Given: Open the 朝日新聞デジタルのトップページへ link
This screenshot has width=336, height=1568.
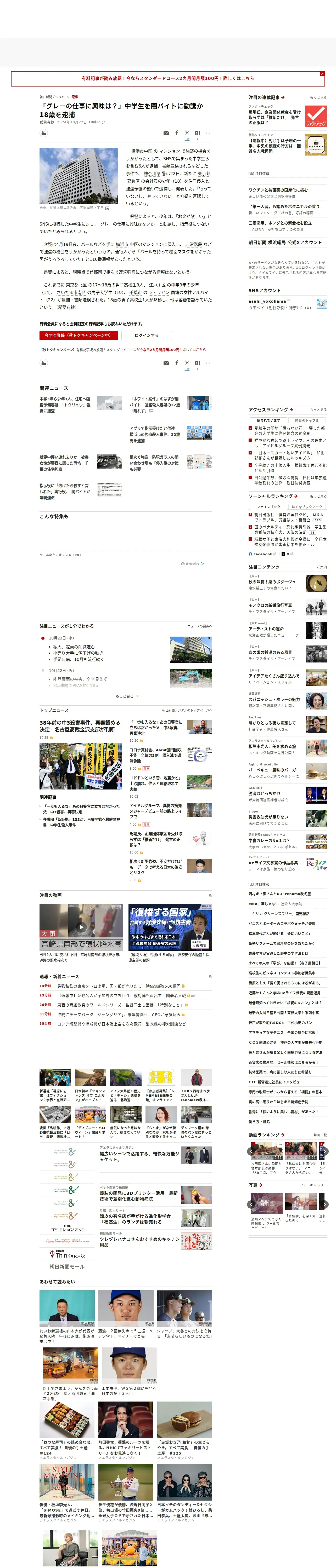Looking at the screenshot, I should click(187, 710).
